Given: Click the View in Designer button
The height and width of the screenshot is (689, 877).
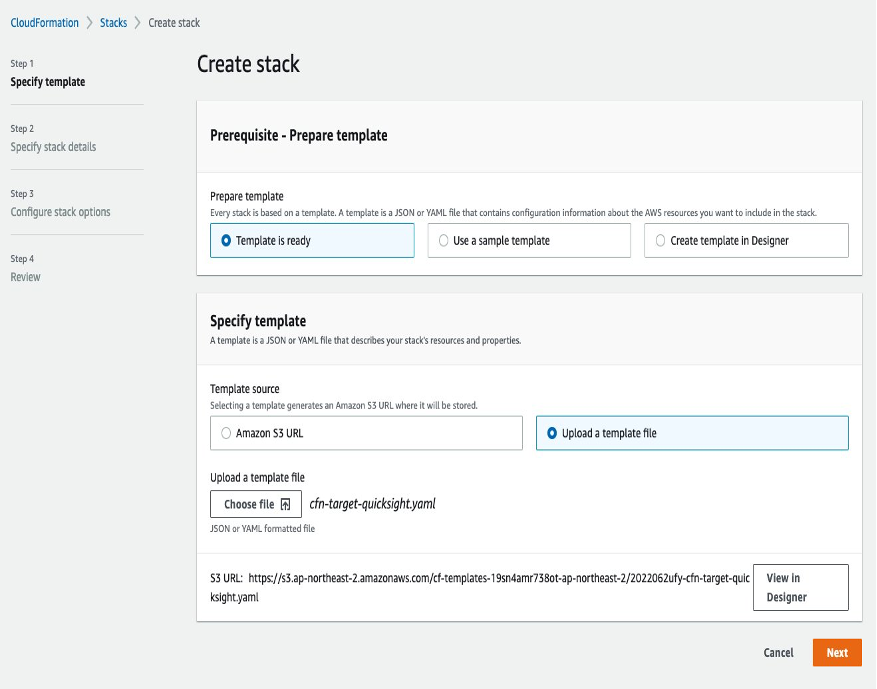Looking at the screenshot, I should [x=800, y=587].
